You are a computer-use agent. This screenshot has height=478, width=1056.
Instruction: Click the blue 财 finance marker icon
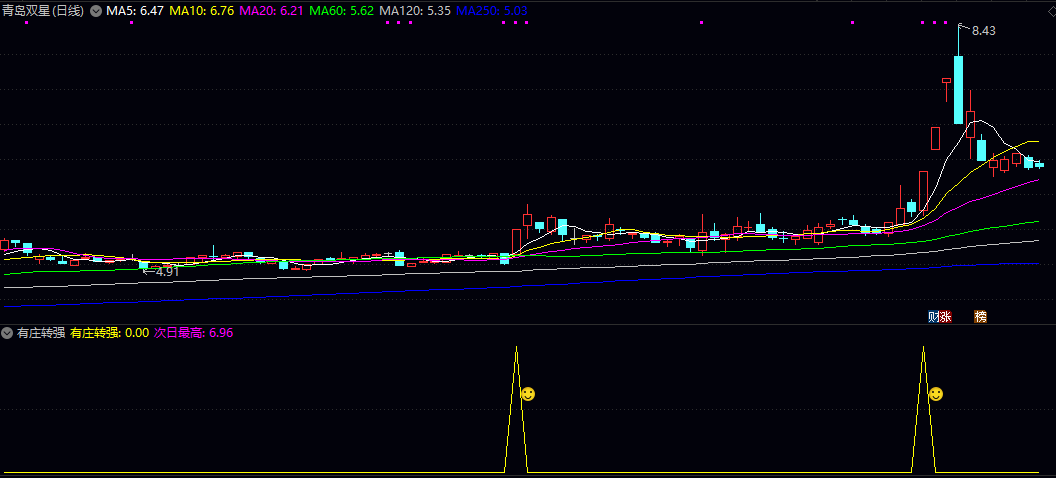(934, 316)
